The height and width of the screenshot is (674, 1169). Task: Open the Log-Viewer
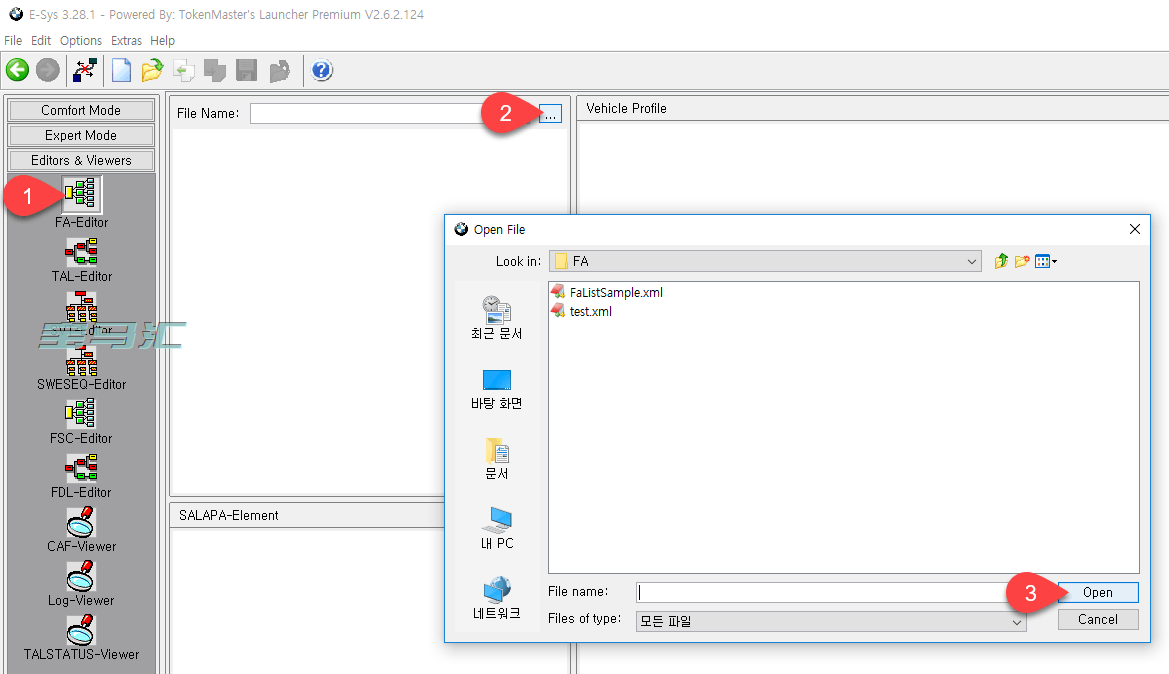click(81, 576)
